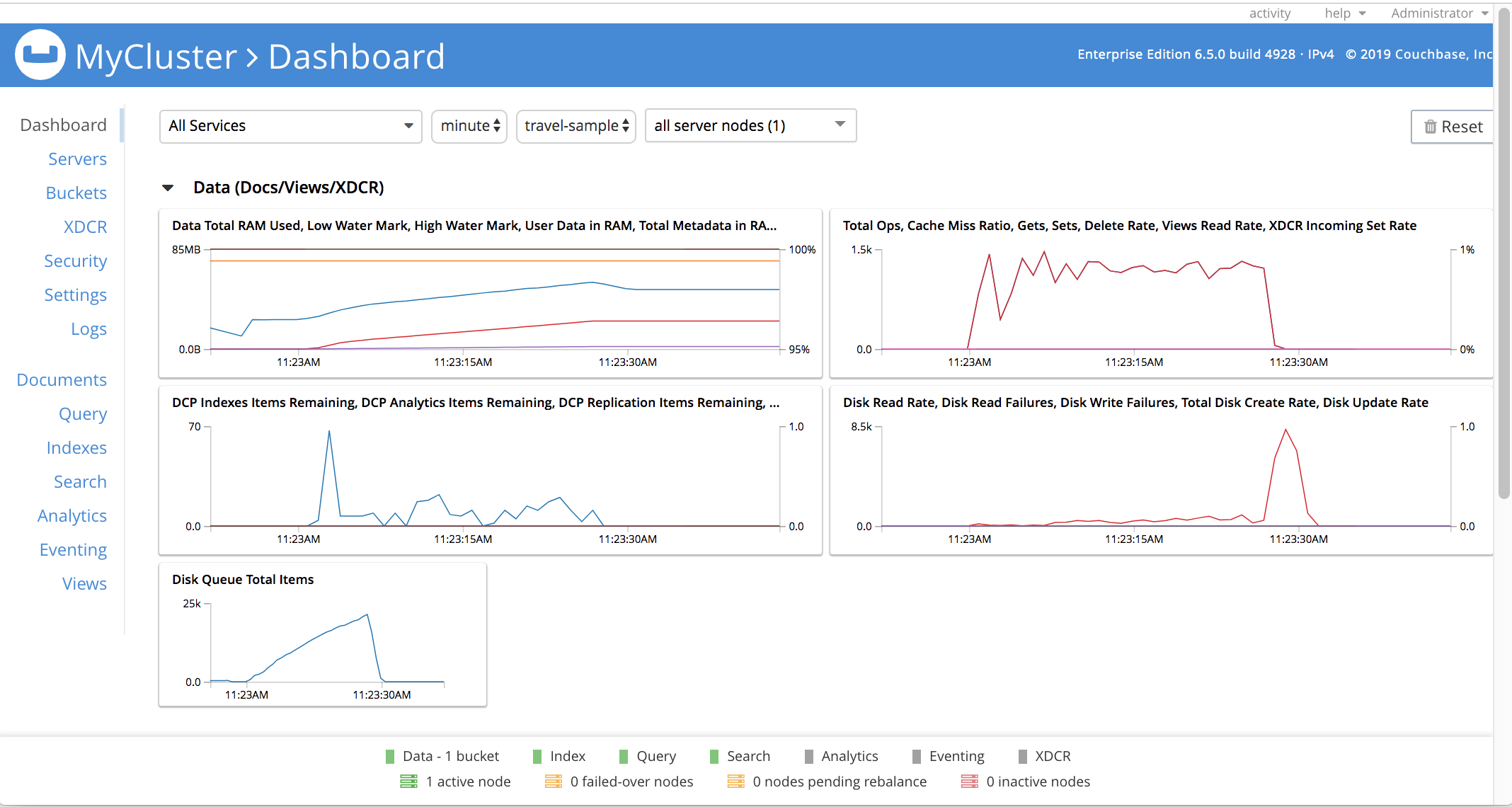Click the activity link
Screen dimensions: 1512x807
pos(1269,13)
